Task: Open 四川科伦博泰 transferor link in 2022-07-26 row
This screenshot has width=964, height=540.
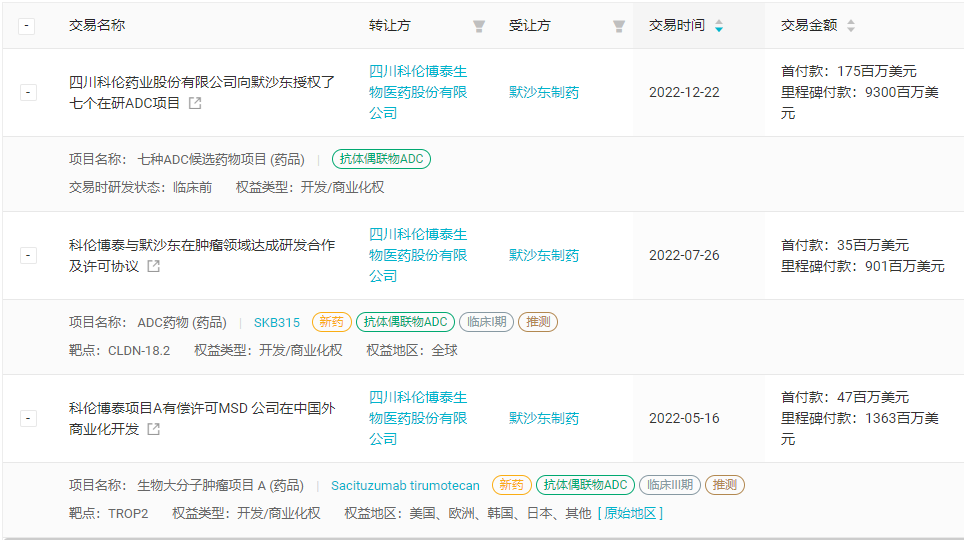Action: point(418,255)
